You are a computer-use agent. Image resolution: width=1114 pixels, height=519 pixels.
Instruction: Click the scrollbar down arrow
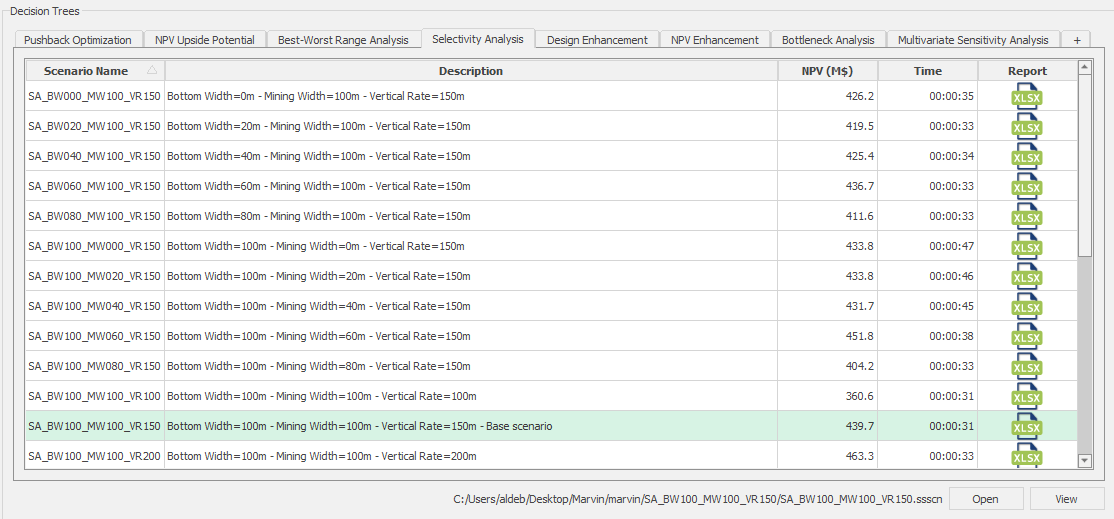pos(1084,461)
